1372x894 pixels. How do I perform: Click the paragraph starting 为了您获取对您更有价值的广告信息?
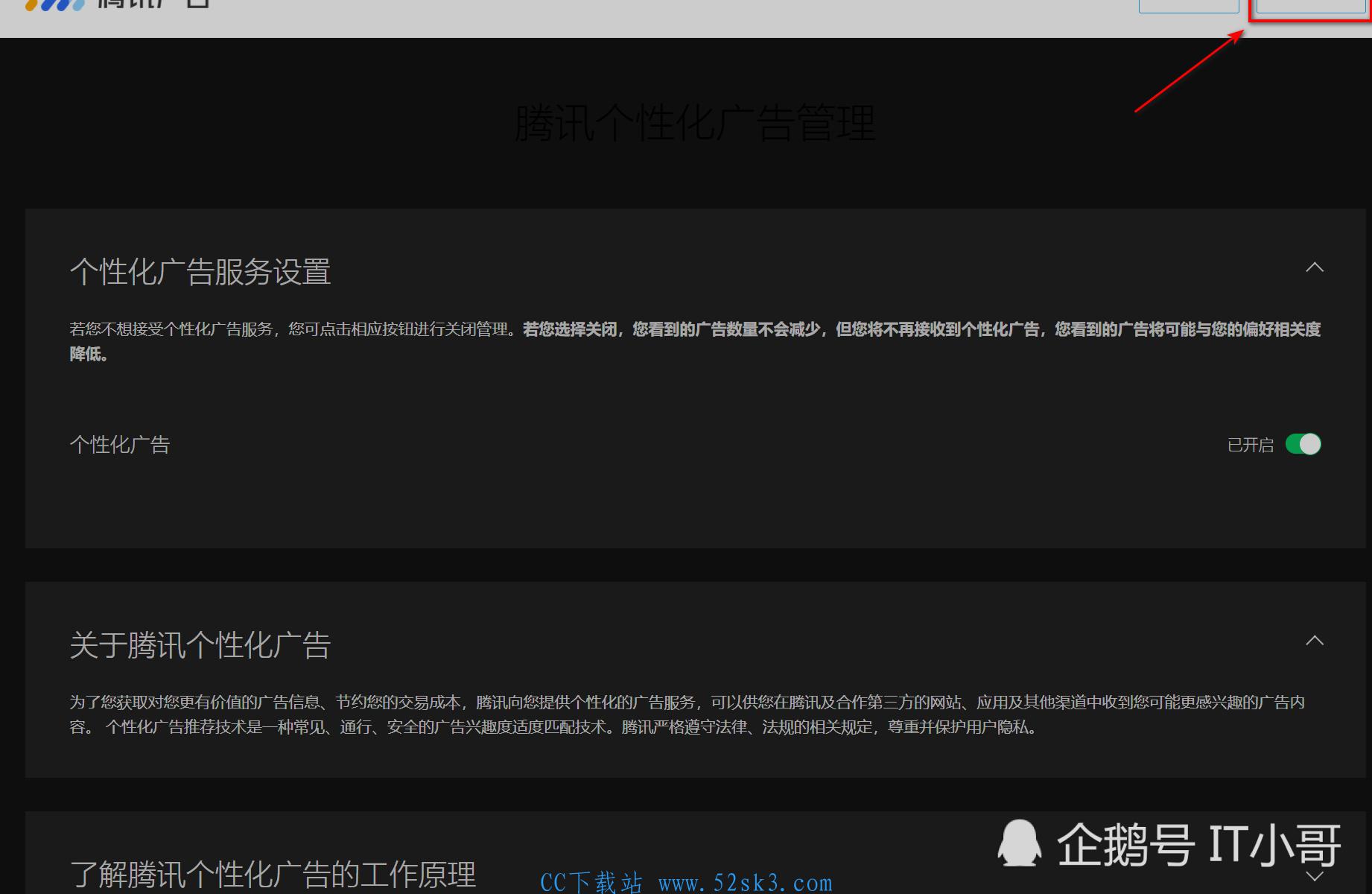click(687, 714)
